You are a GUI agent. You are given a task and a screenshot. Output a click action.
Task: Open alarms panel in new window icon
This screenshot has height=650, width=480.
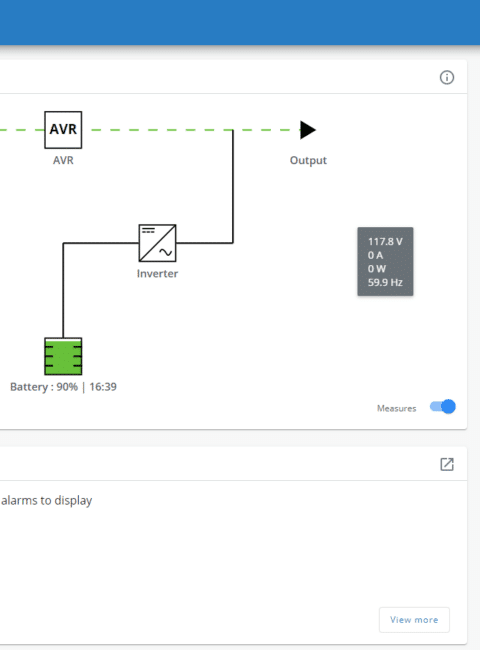[x=447, y=464]
